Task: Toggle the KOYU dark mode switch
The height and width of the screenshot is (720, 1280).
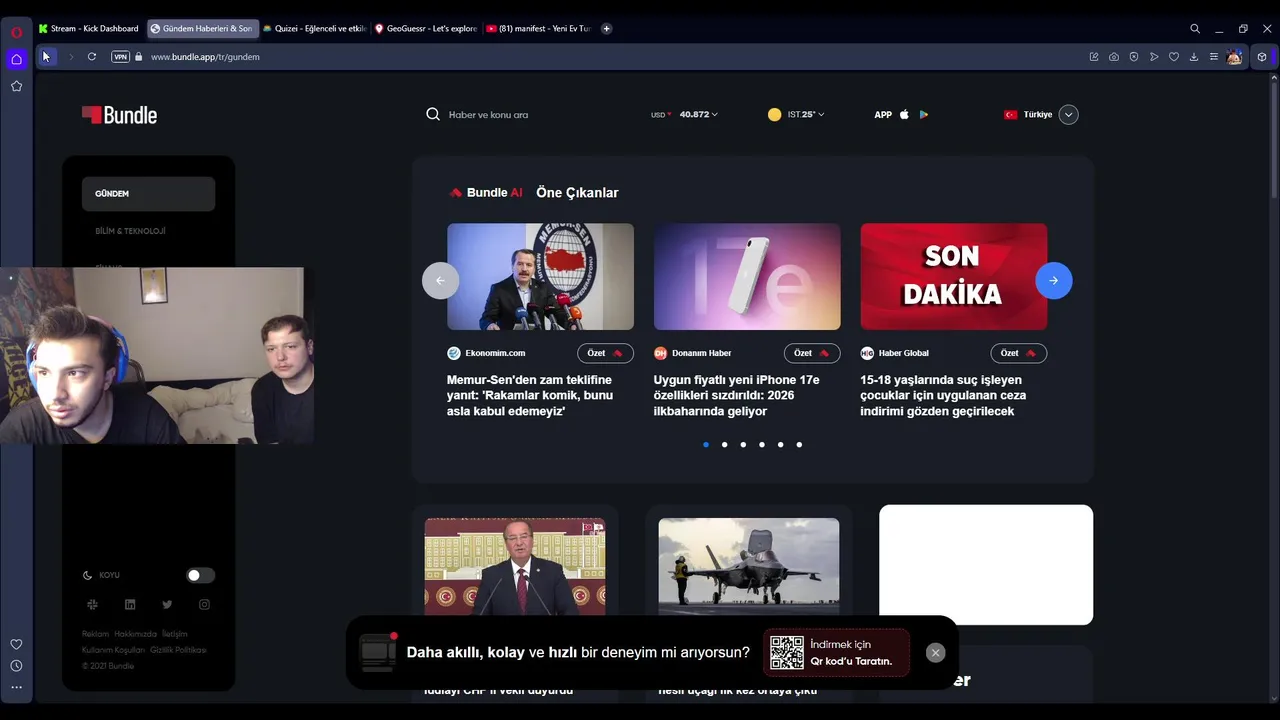Action: click(x=200, y=575)
